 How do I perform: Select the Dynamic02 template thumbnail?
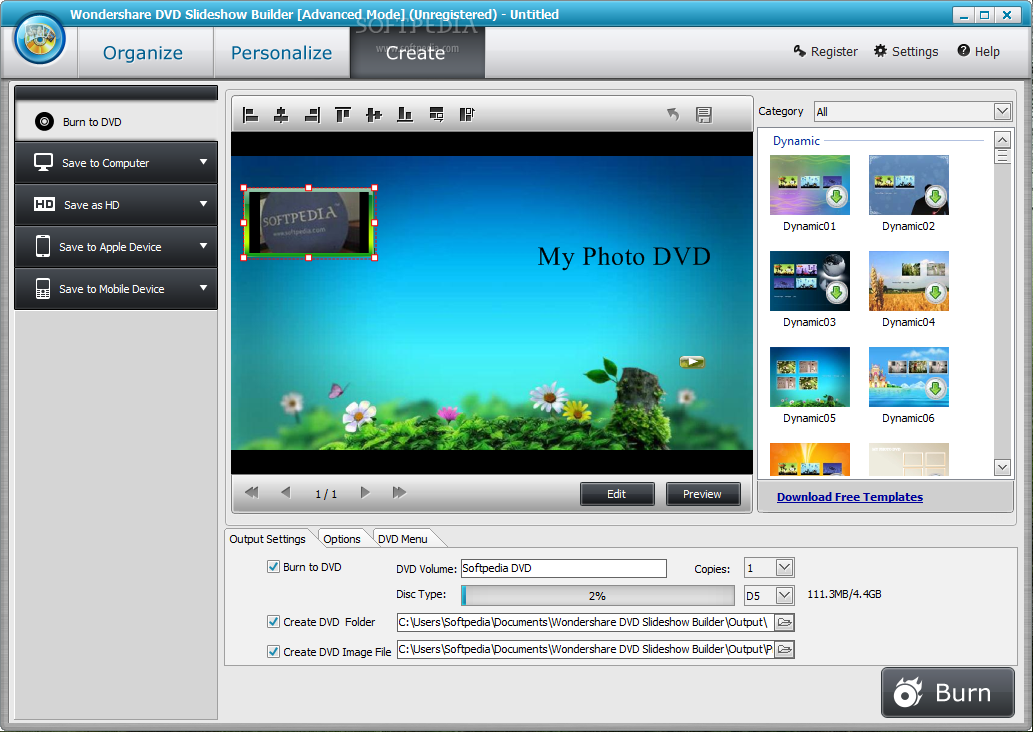(908, 185)
